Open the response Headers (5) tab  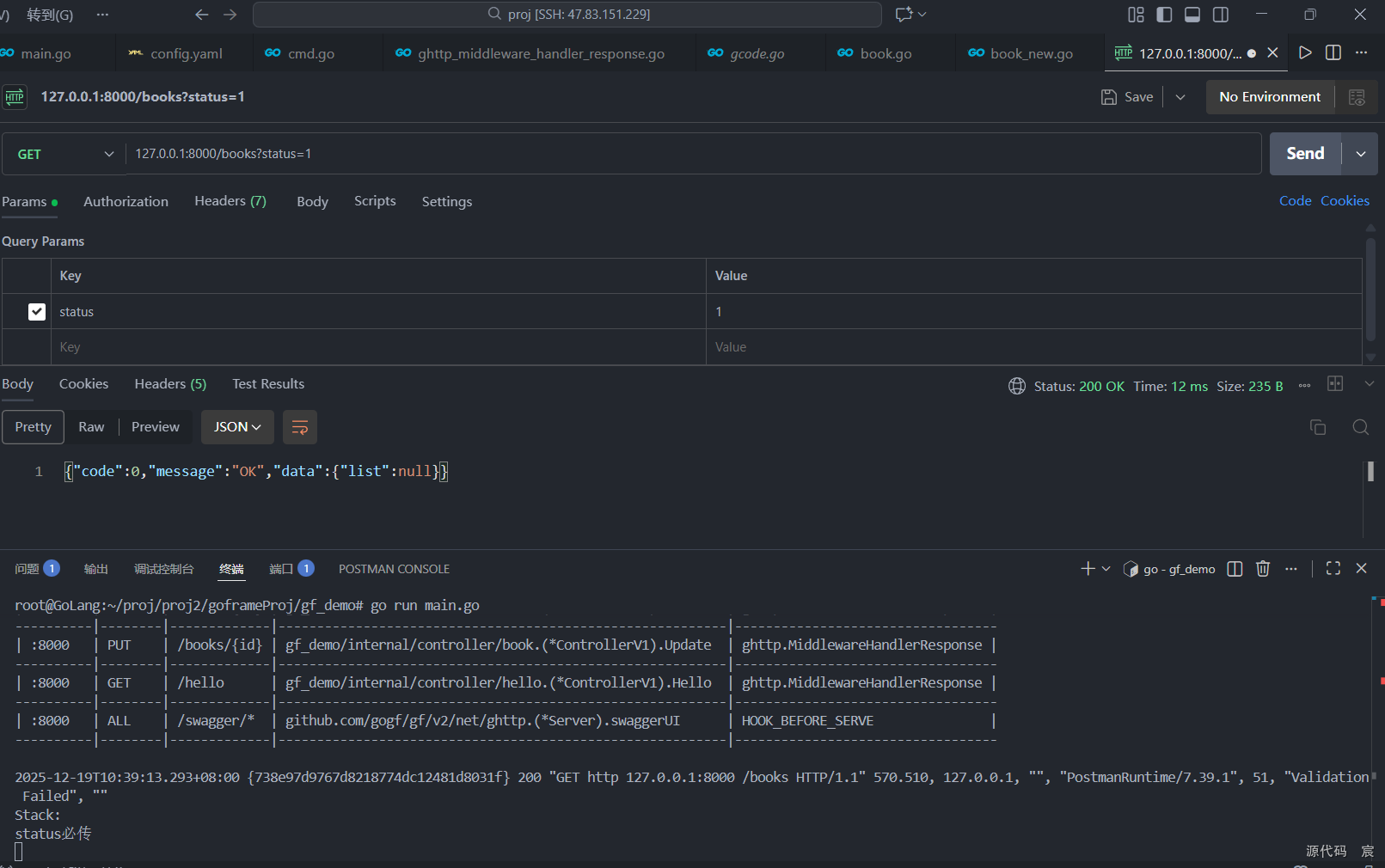point(170,384)
